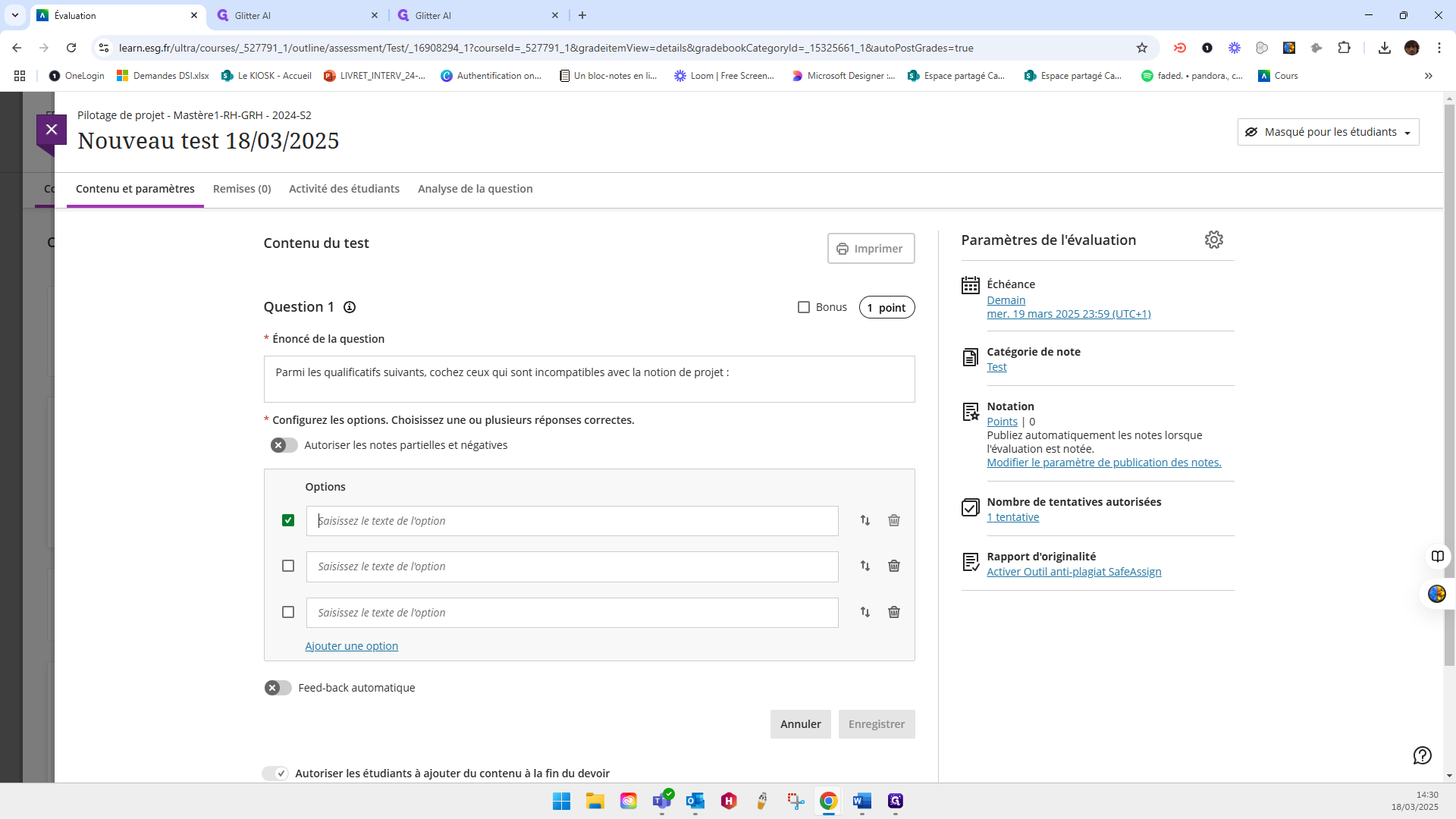Open the Chrome three-dot menu
This screenshot has width=1456, height=819.
tap(1439, 48)
